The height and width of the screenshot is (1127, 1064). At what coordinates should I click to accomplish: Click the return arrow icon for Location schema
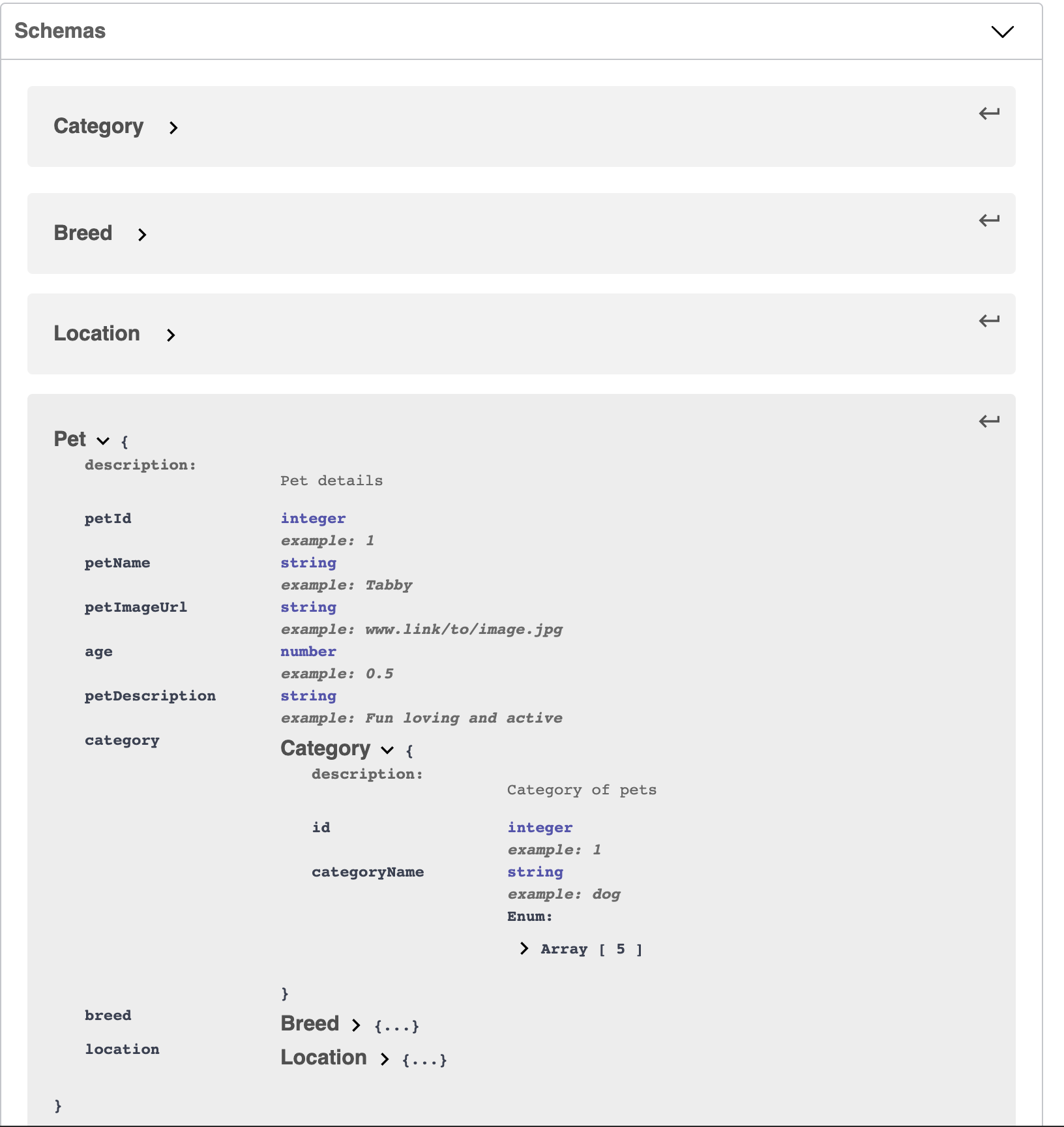point(989,321)
